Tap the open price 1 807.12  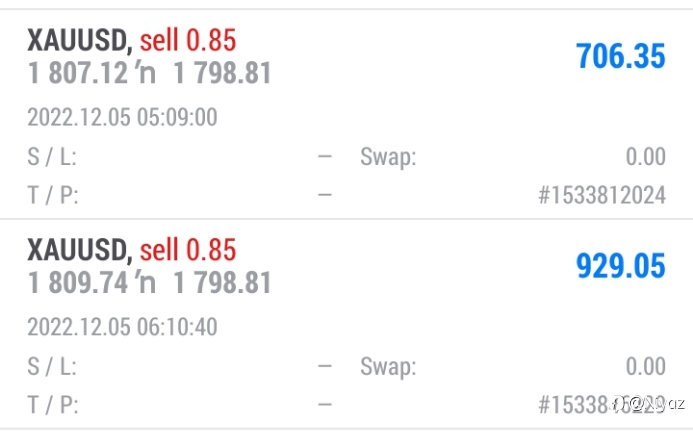click(78, 73)
